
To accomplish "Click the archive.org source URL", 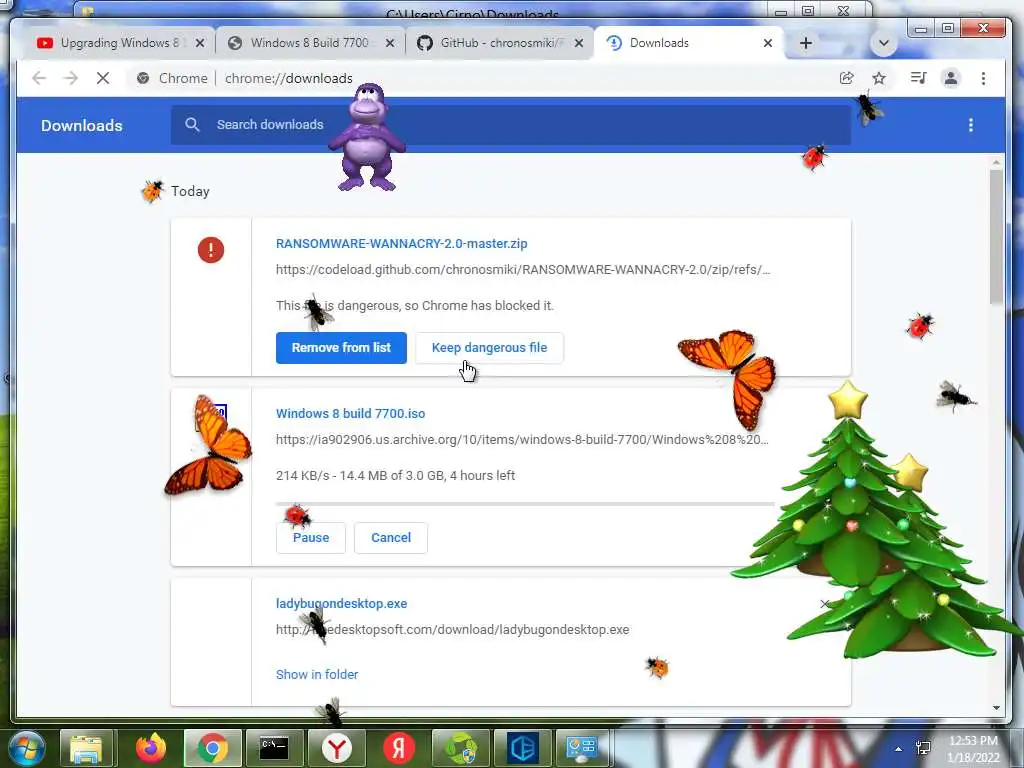I will [522, 440].
